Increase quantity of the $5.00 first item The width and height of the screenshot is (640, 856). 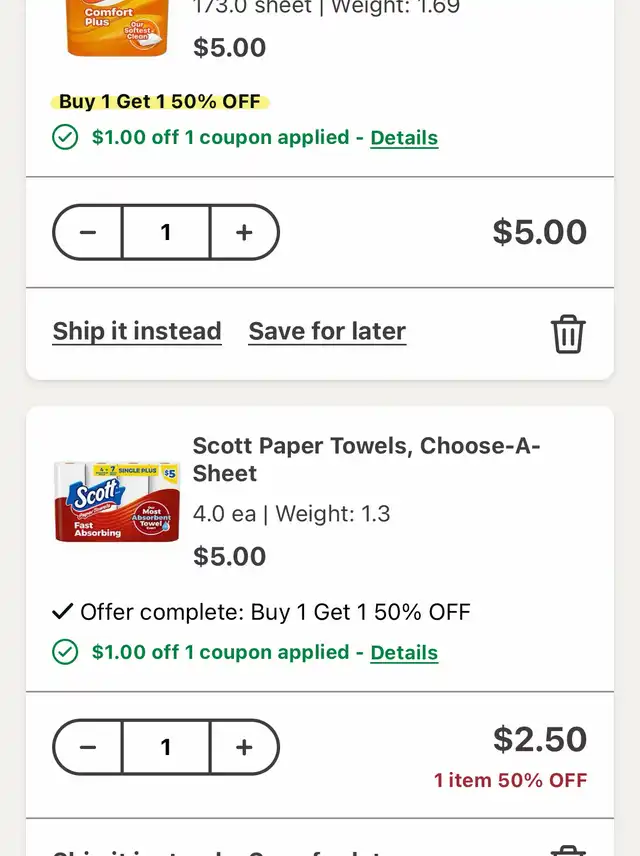click(245, 232)
